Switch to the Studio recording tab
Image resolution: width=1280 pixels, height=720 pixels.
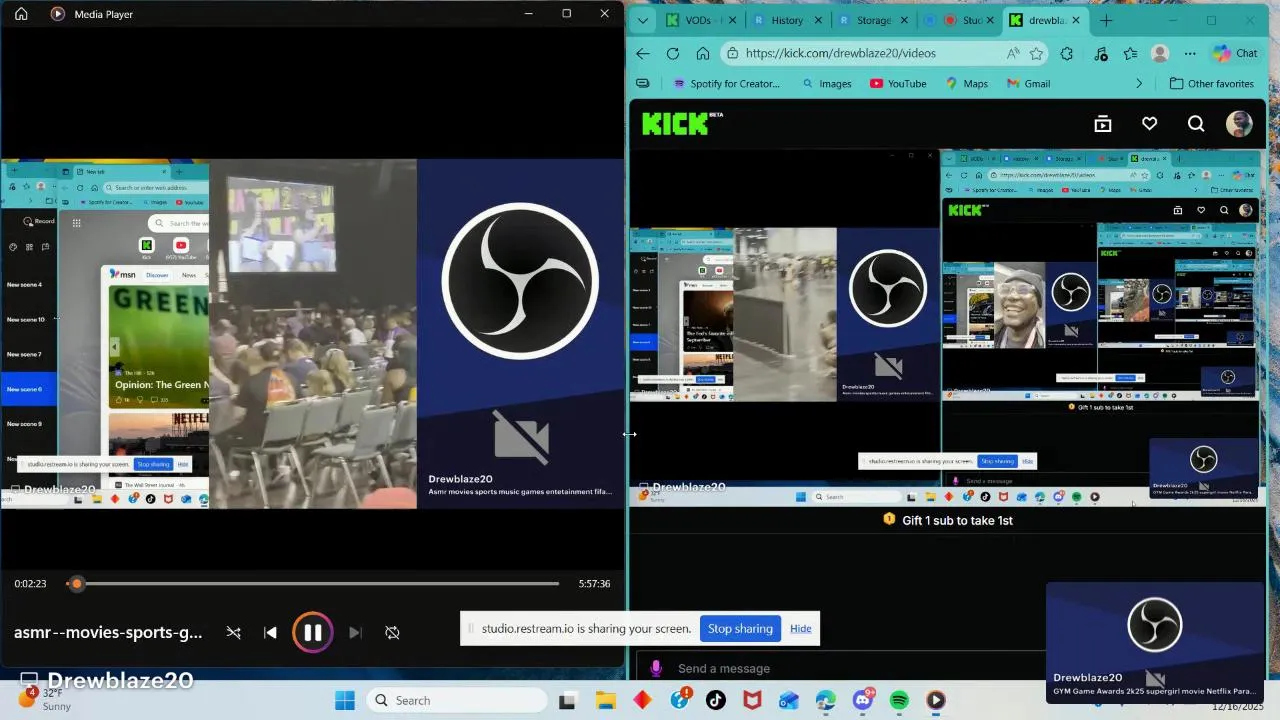click(960, 20)
